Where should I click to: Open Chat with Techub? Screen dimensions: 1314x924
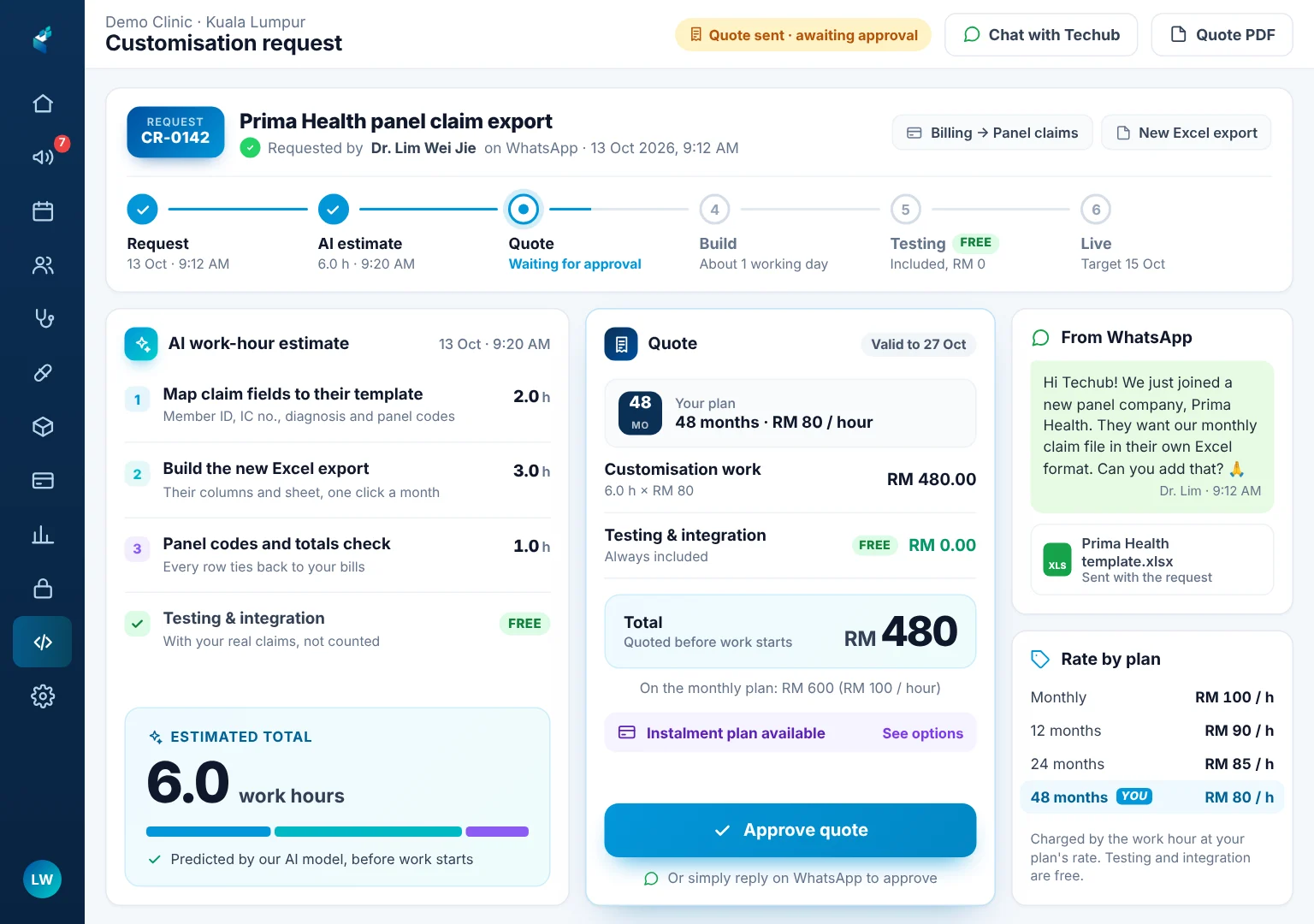(x=1041, y=35)
